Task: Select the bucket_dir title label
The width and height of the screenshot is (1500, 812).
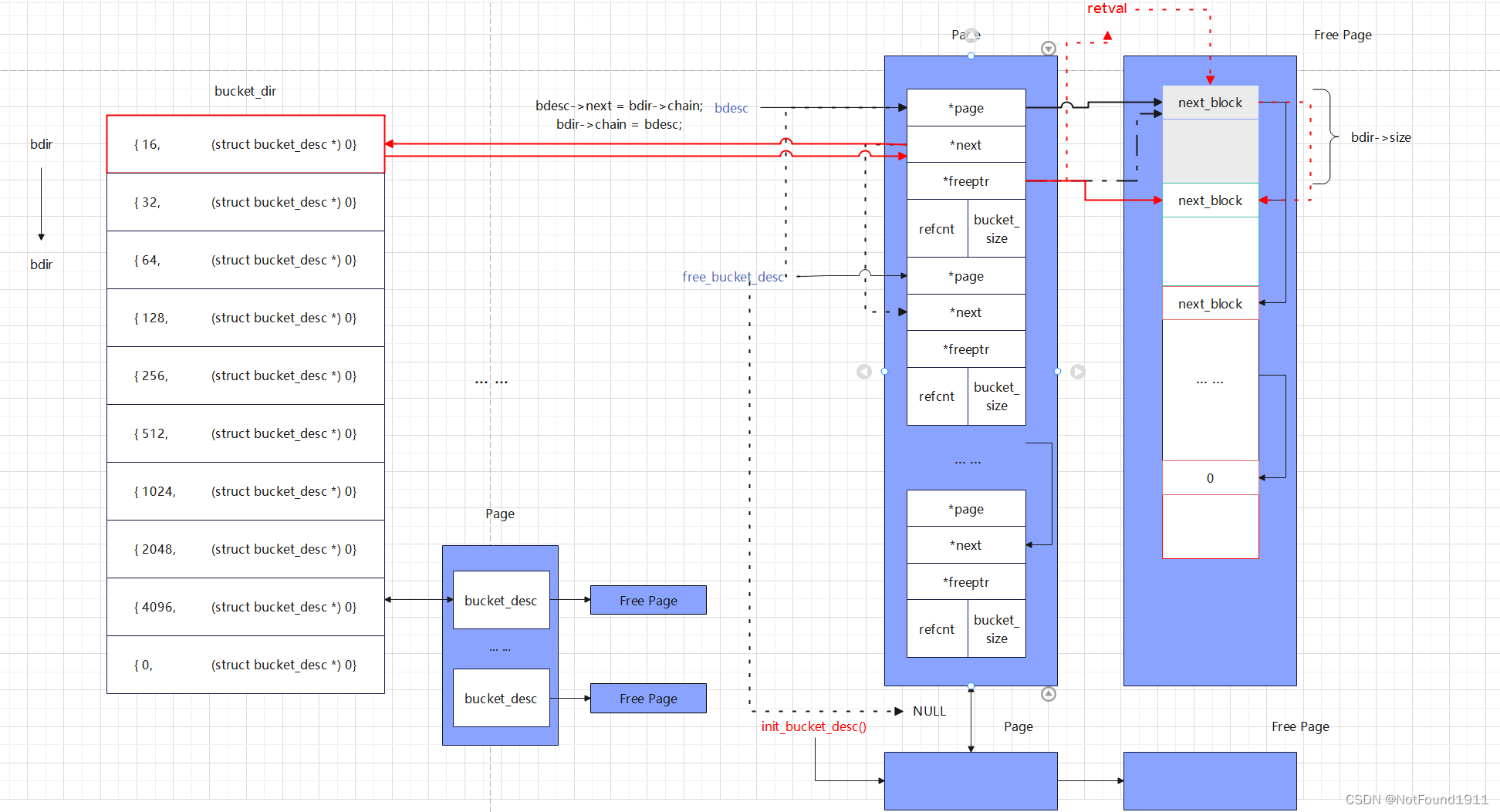Action: click(245, 91)
